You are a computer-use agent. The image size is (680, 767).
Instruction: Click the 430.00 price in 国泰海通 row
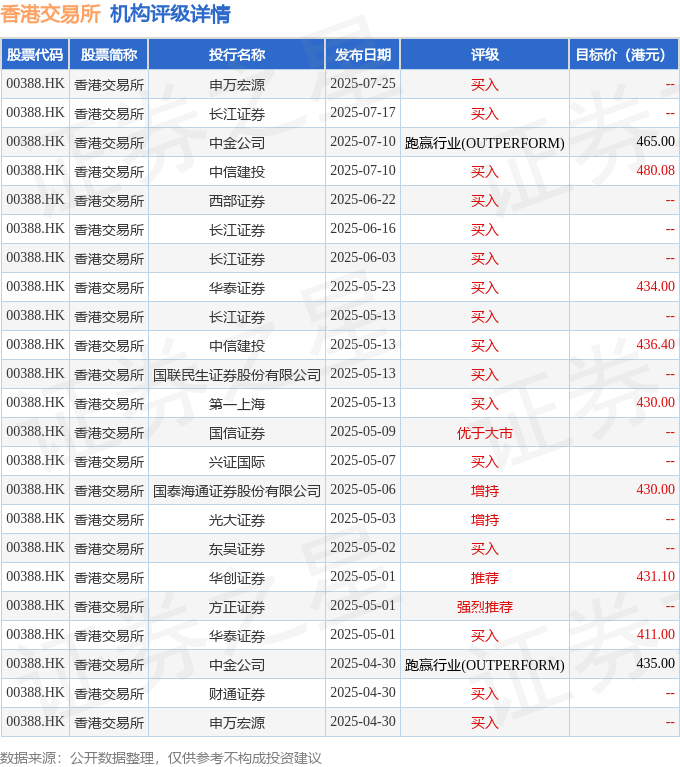click(655, 489)
